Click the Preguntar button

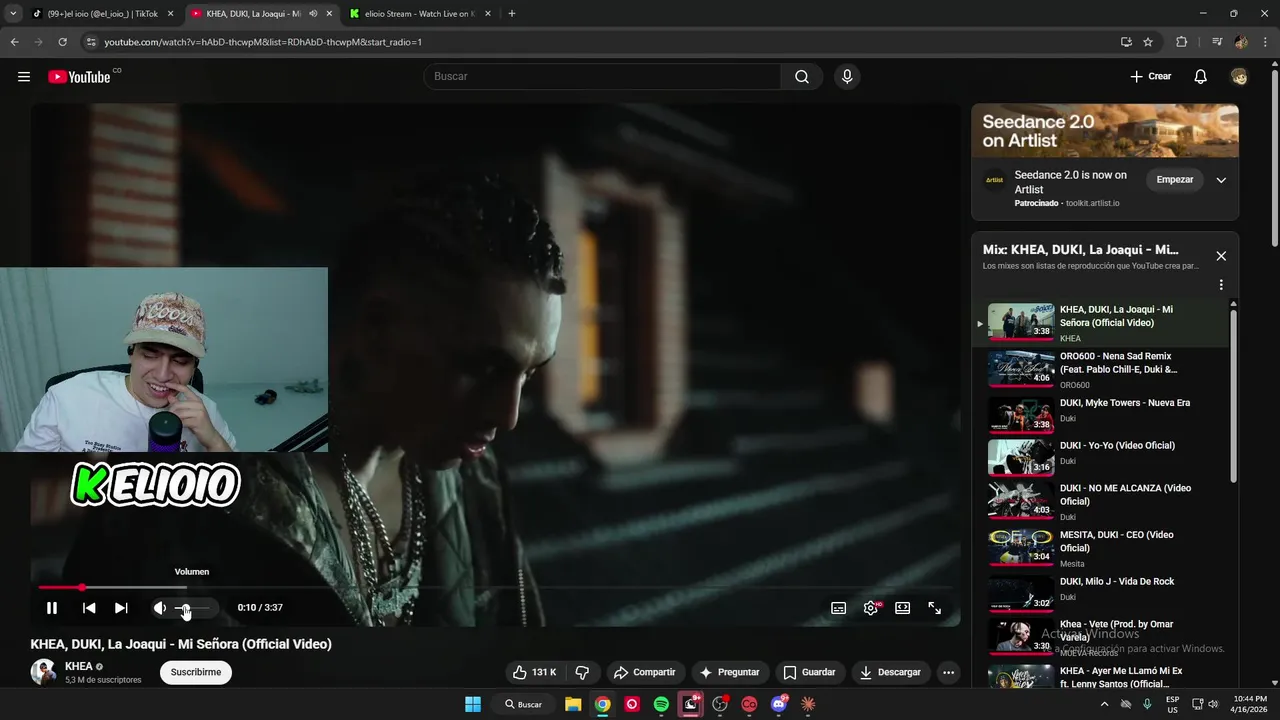coord(729,673)
